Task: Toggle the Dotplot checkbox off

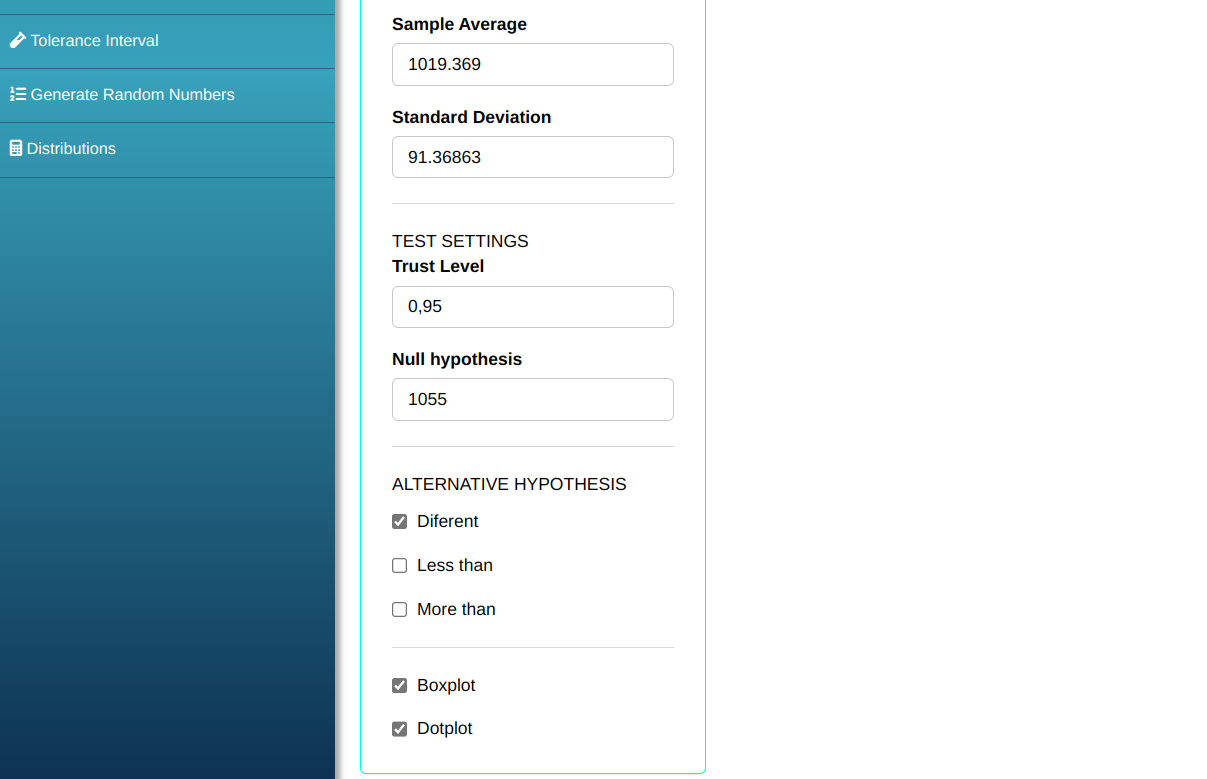Action: (x=400, y=729)
